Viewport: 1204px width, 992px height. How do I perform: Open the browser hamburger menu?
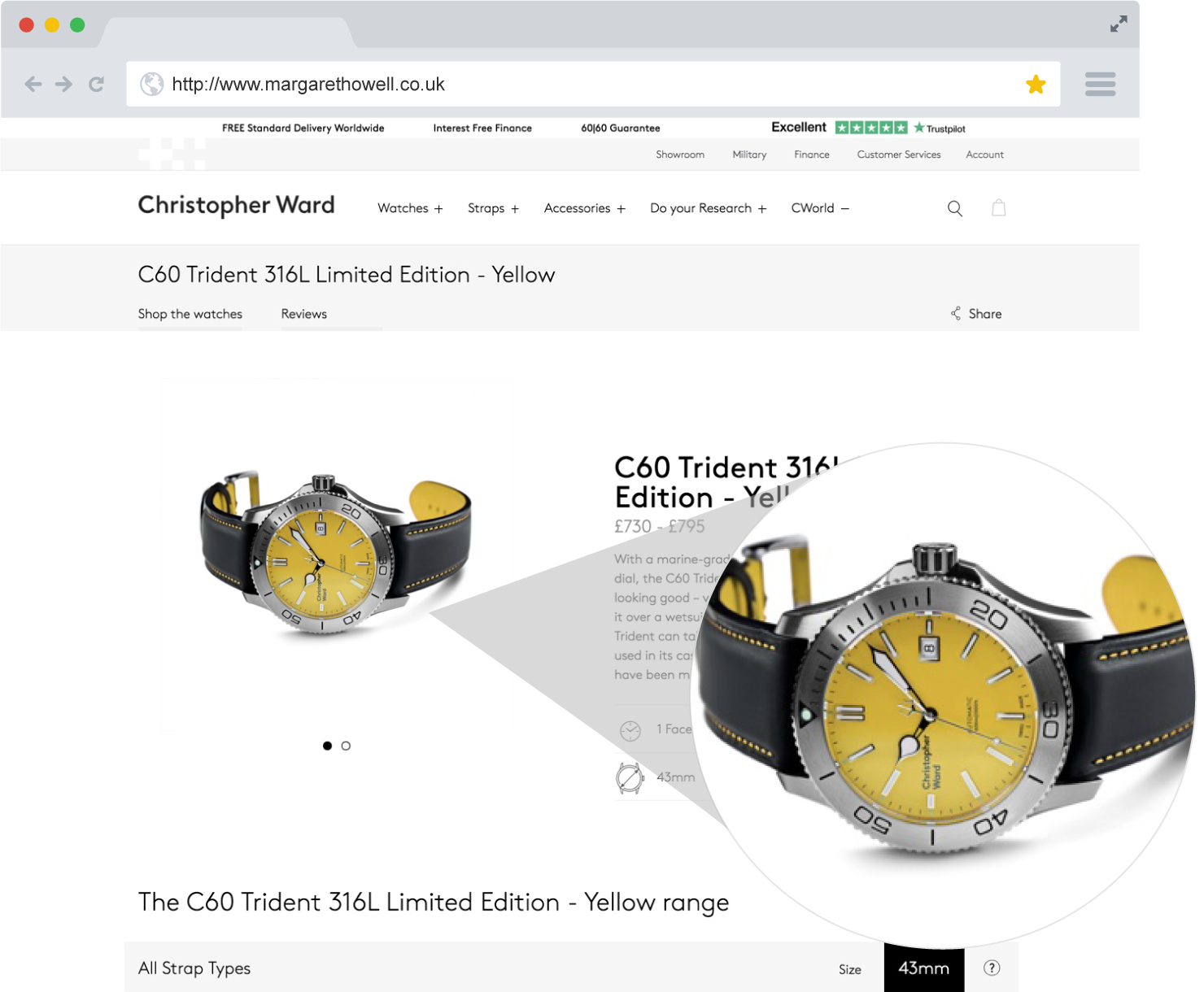click(1100, 84)
